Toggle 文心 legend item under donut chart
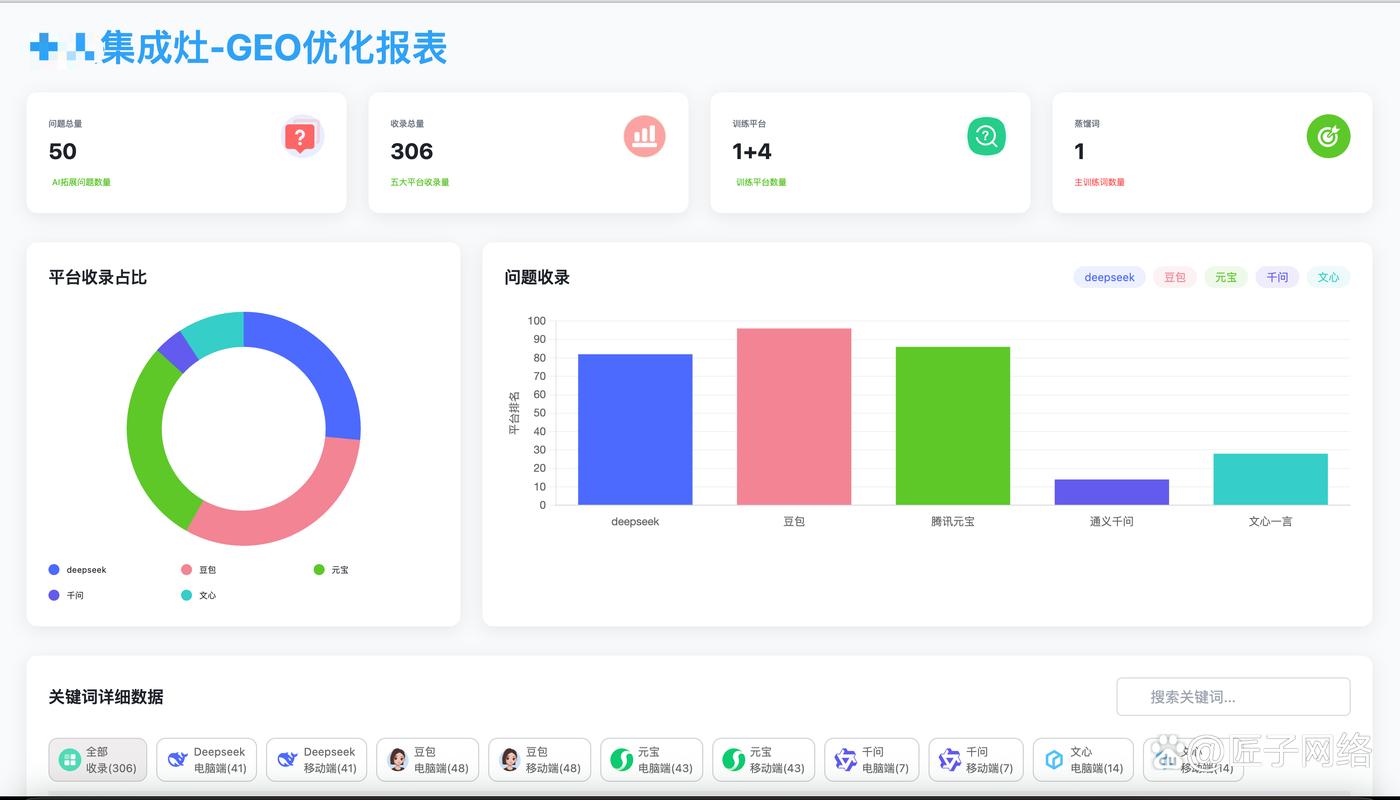The image size is (1400, 800). (198, 595)
